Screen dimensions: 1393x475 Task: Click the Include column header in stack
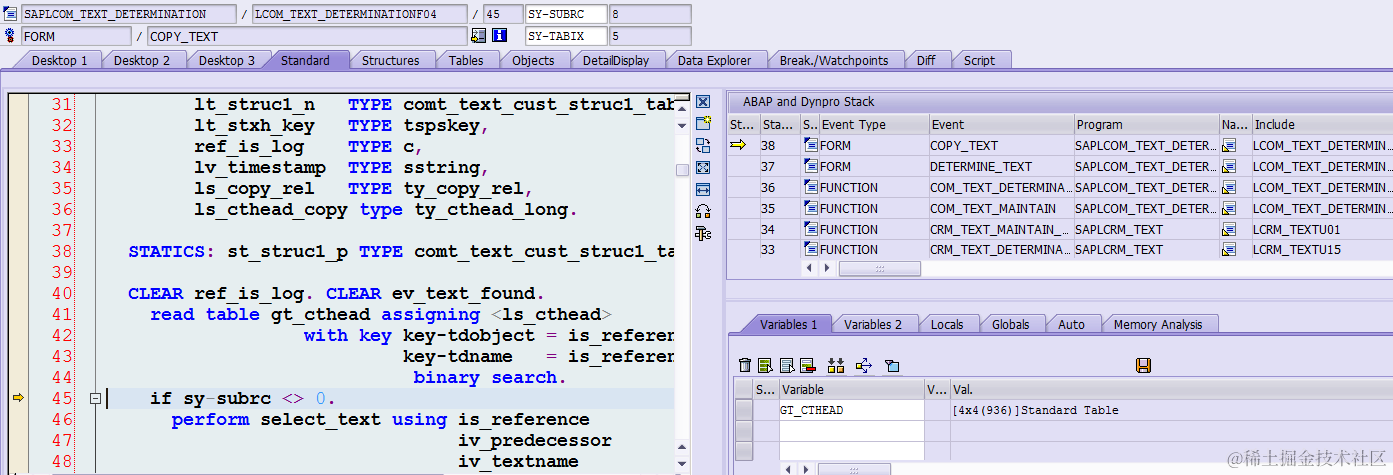pos(1321,125)
